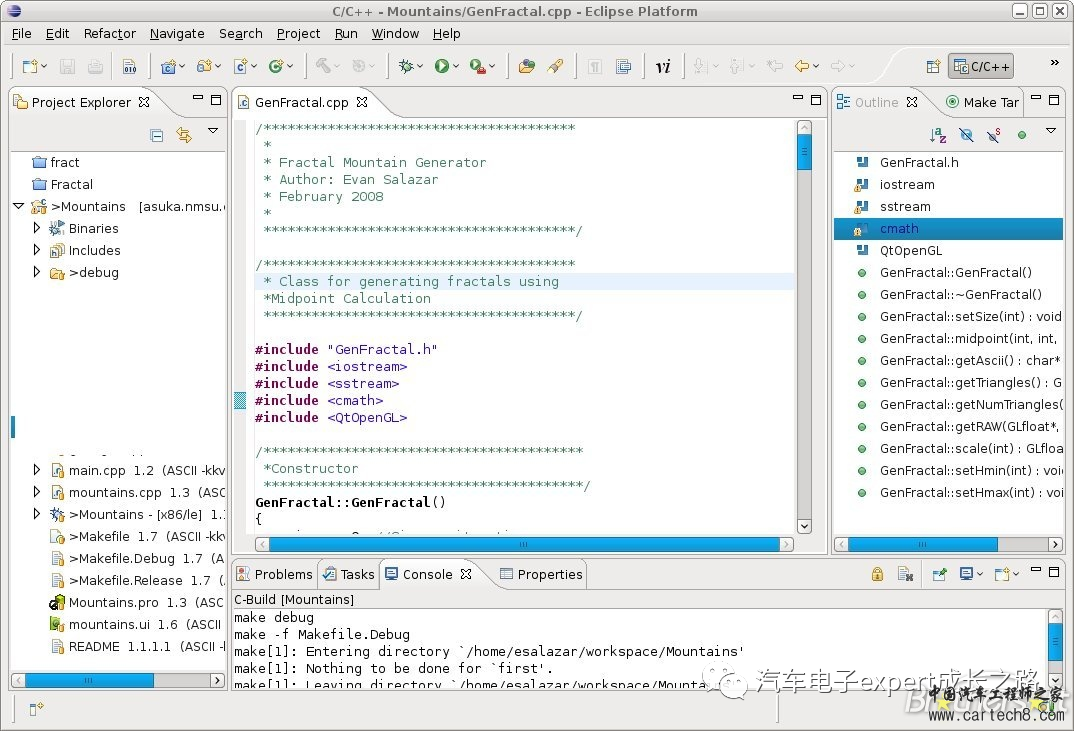
Task: Collapse all in Project Explorer
Action: coord(157,136)
